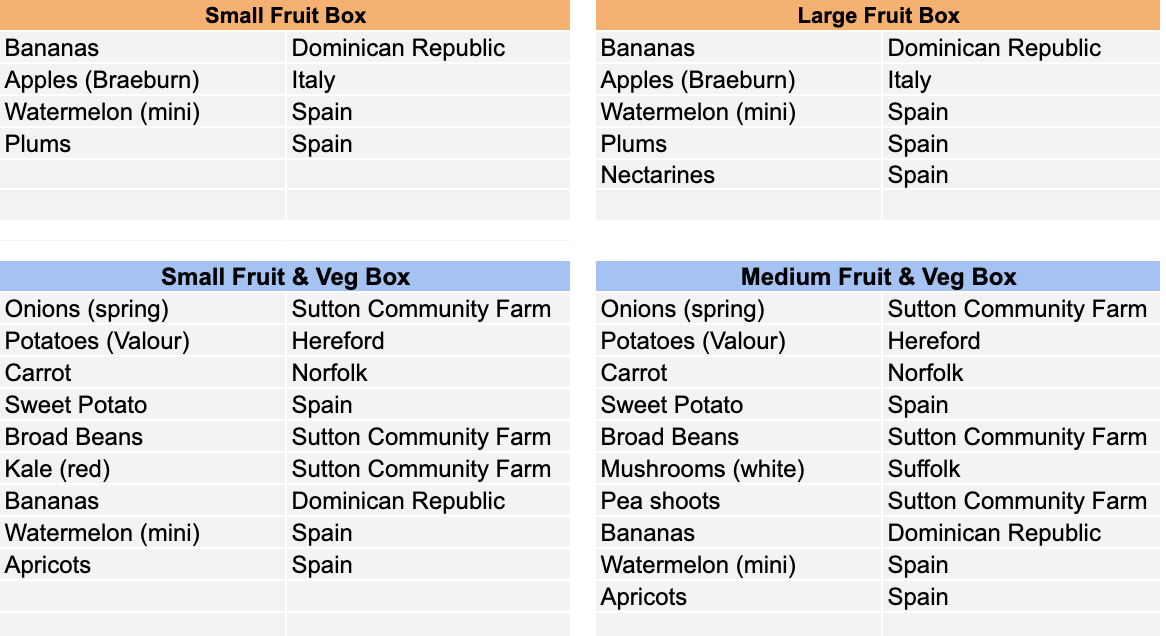The height and width of the screenshot is (636, 1166).
Task: Click Plums in the Small Fruit Box
Action: (x=143, y=144)
